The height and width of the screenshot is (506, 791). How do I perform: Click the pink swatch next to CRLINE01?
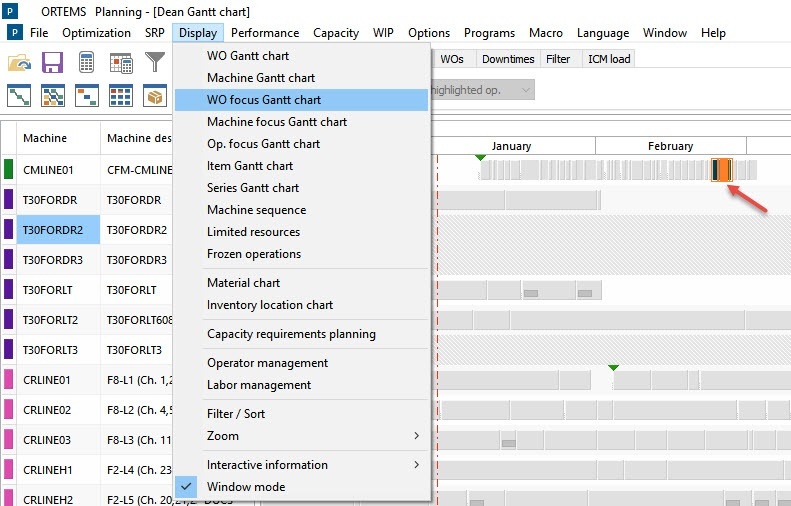click(8, 379)
